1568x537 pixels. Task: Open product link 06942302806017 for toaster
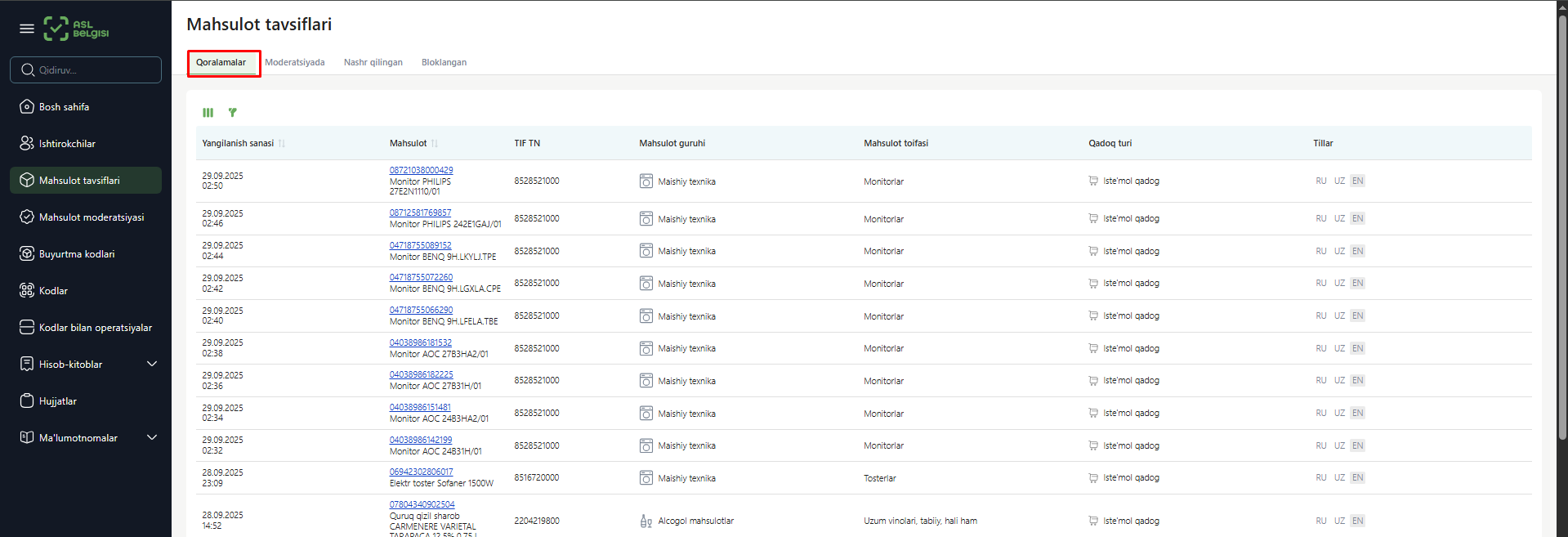click(x=421, y=472)
